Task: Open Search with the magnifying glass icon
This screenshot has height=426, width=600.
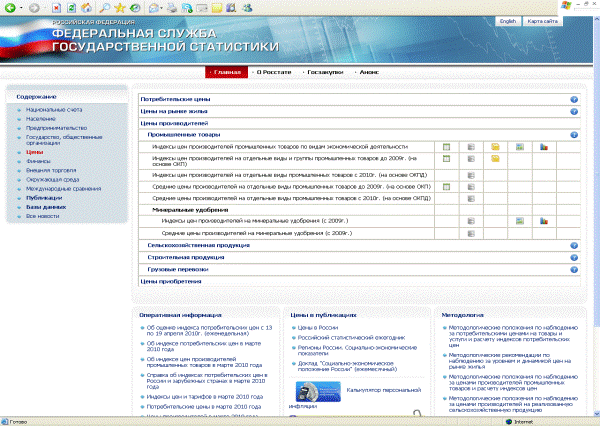Action: (x=104, y=7)
